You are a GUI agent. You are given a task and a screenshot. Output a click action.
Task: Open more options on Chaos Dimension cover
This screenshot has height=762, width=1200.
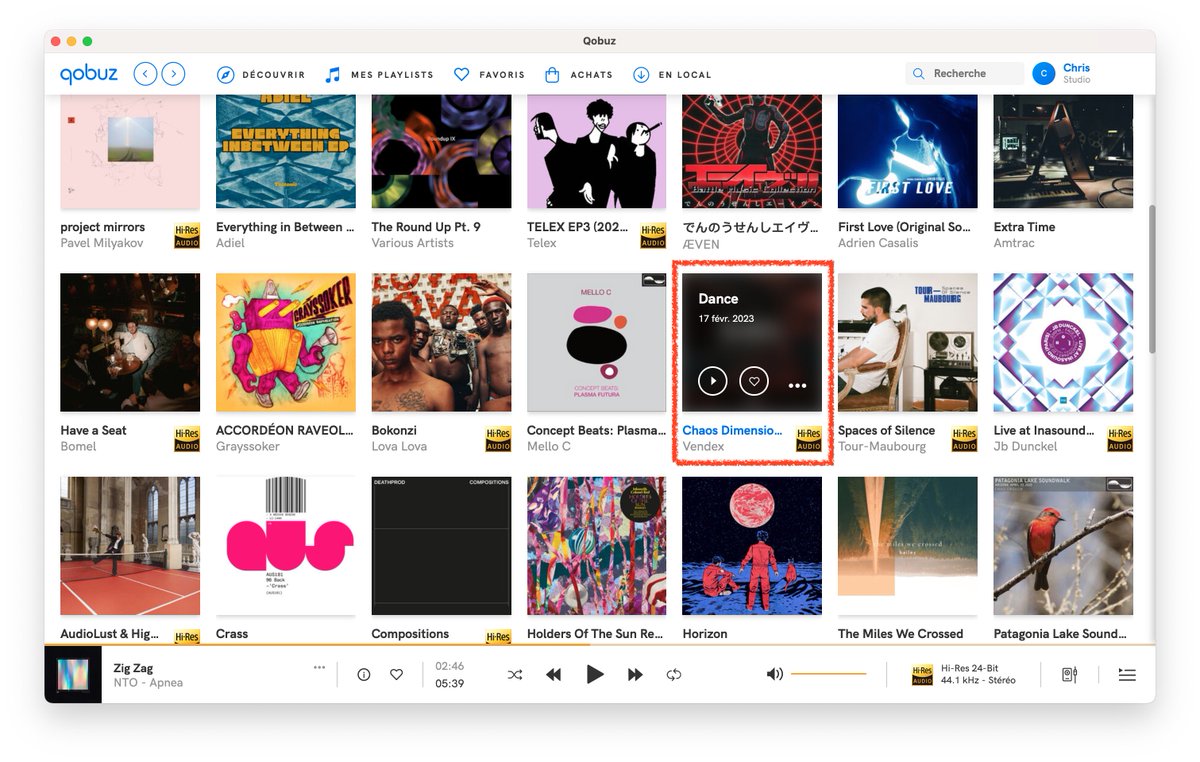coord(797,385)
